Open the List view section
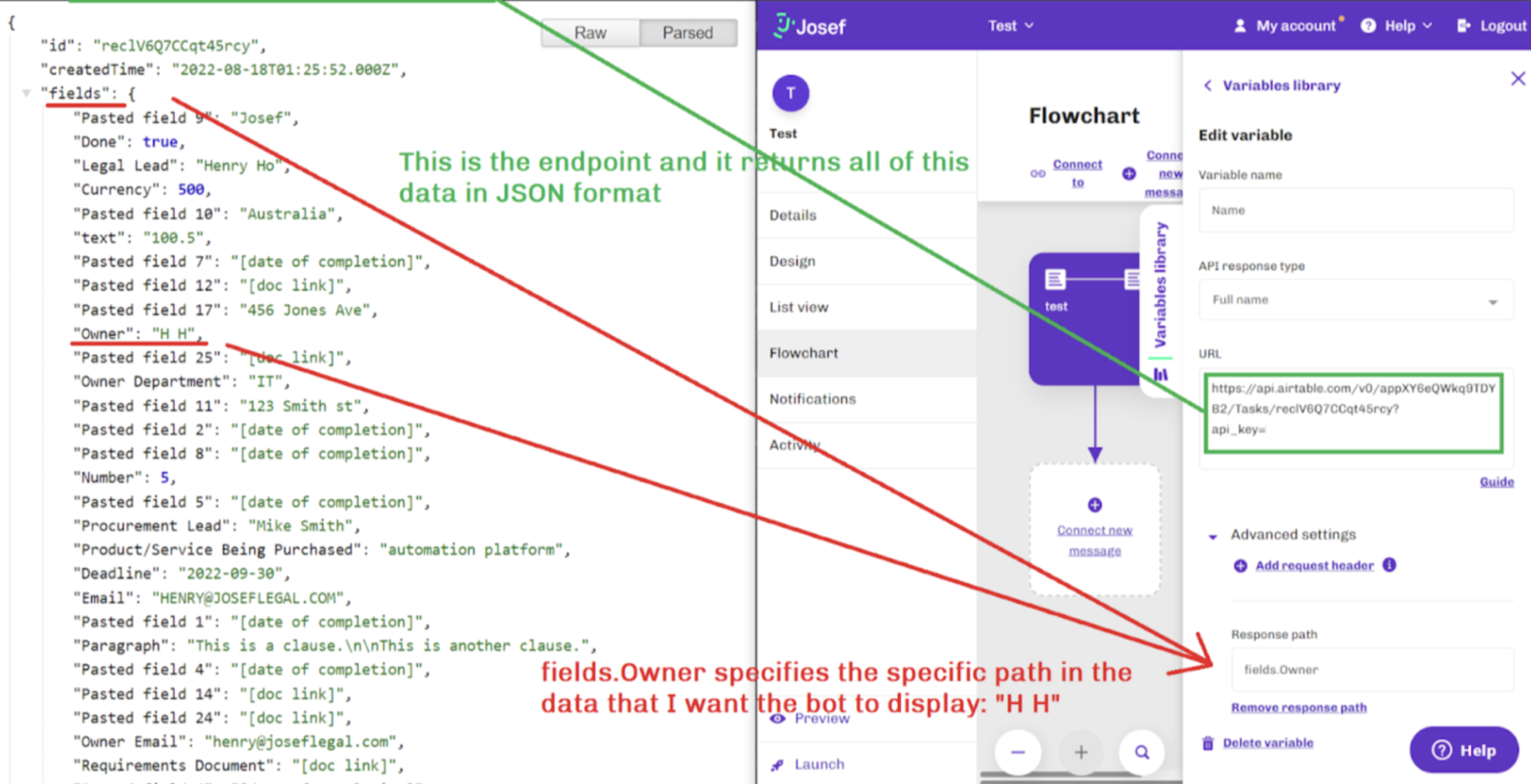Screen dimensions: 1531x784 [867, 307]
